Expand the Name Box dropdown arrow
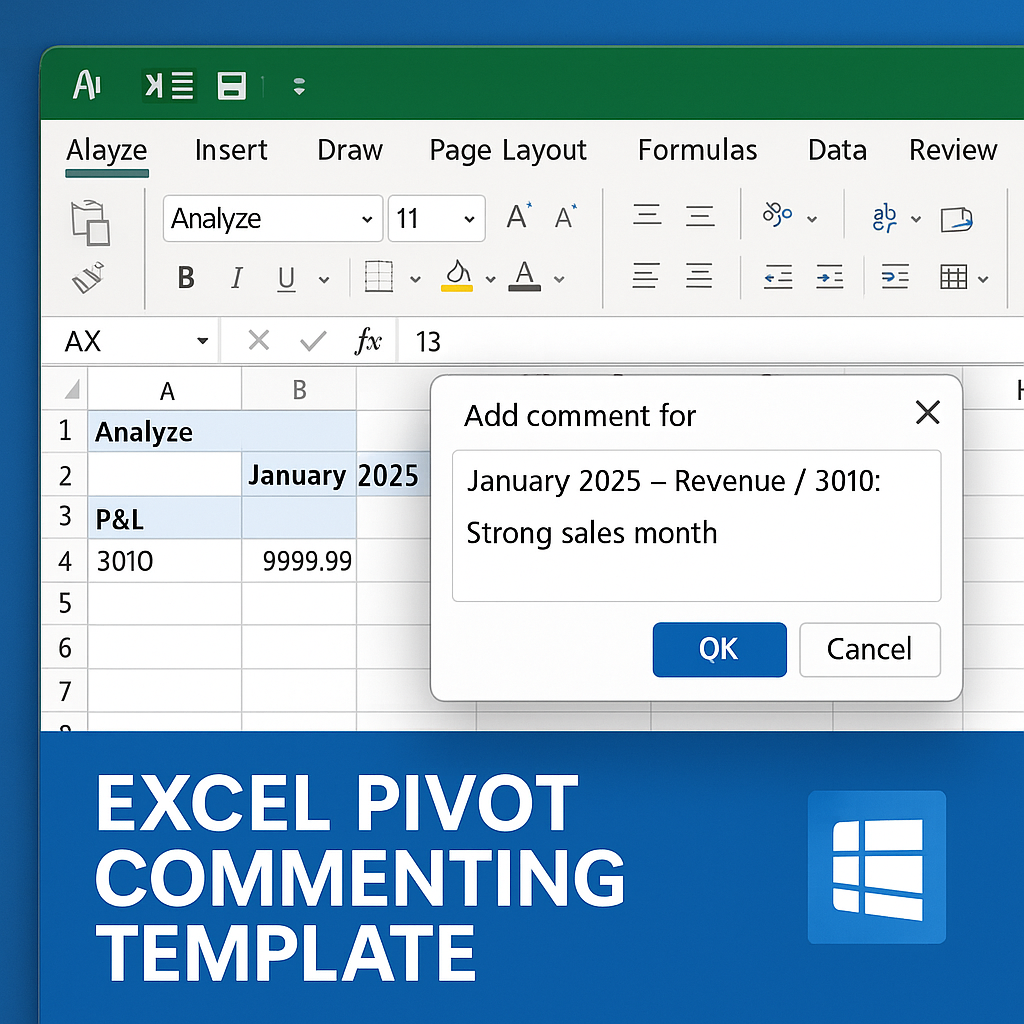1024x1024 pixels. coord(202,340)
